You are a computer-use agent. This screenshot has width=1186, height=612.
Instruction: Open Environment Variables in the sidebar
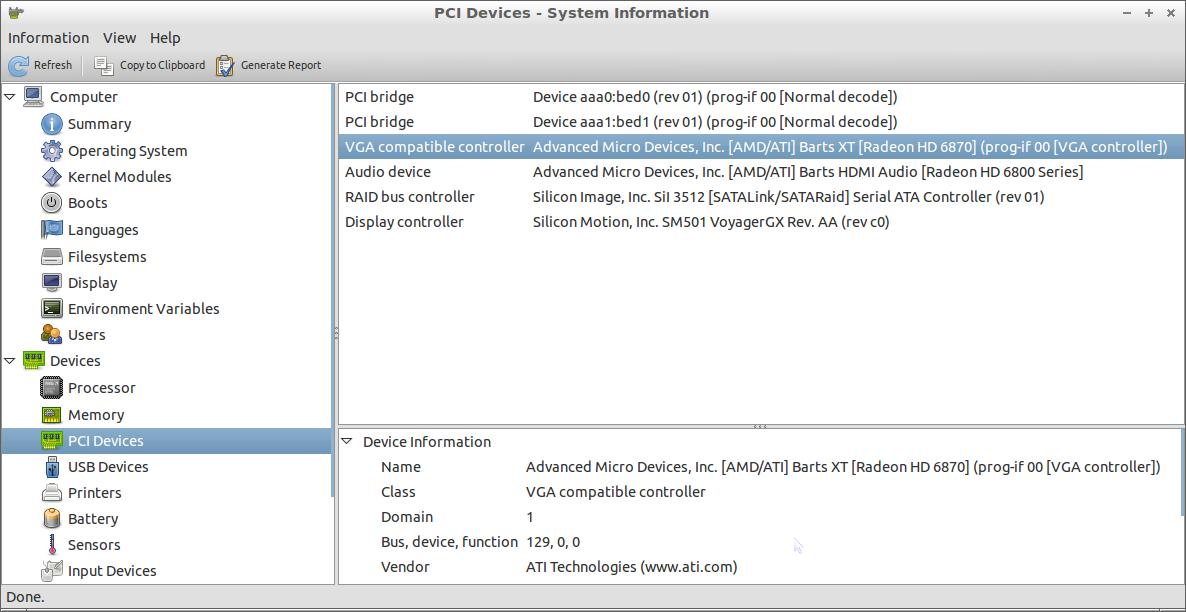click(143, 309)
